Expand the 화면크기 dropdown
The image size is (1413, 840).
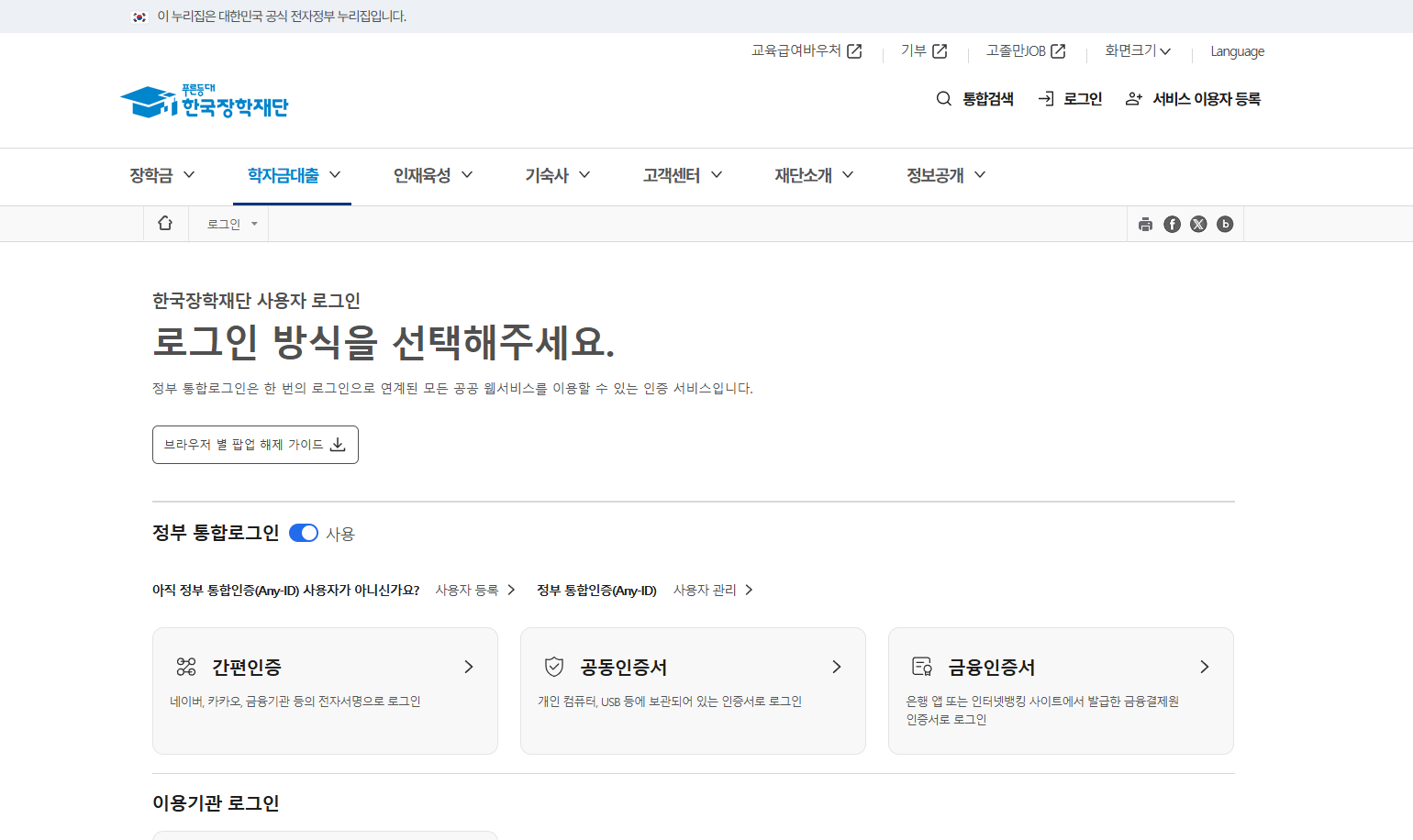(x=1138, y=51)
